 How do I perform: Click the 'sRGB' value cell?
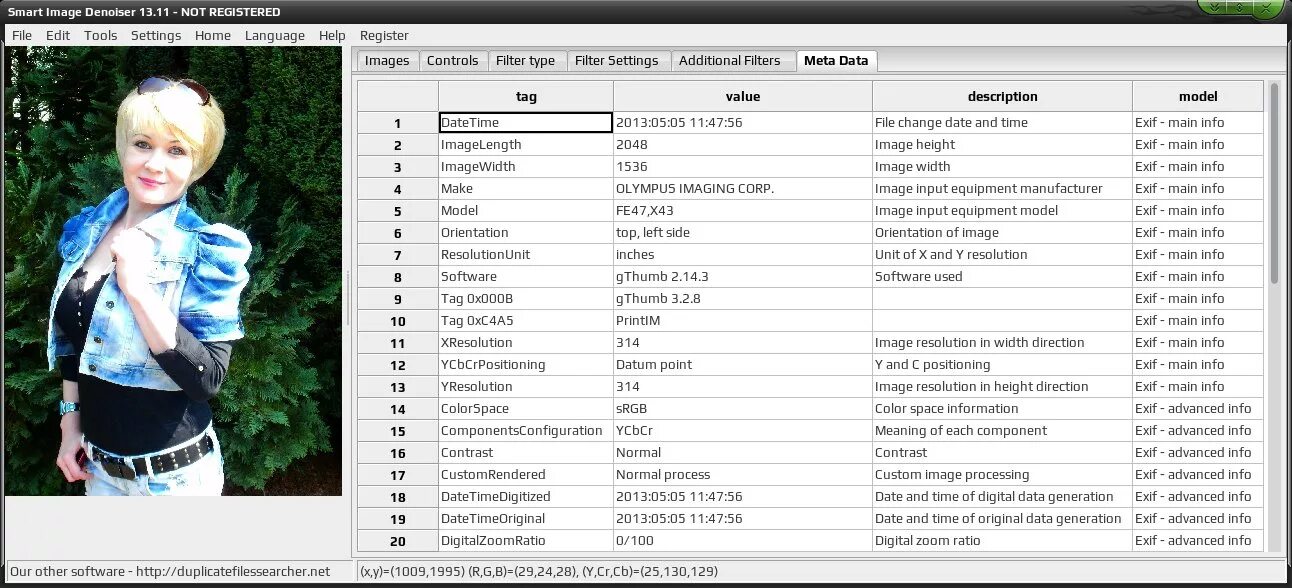(x=743, y=409)
